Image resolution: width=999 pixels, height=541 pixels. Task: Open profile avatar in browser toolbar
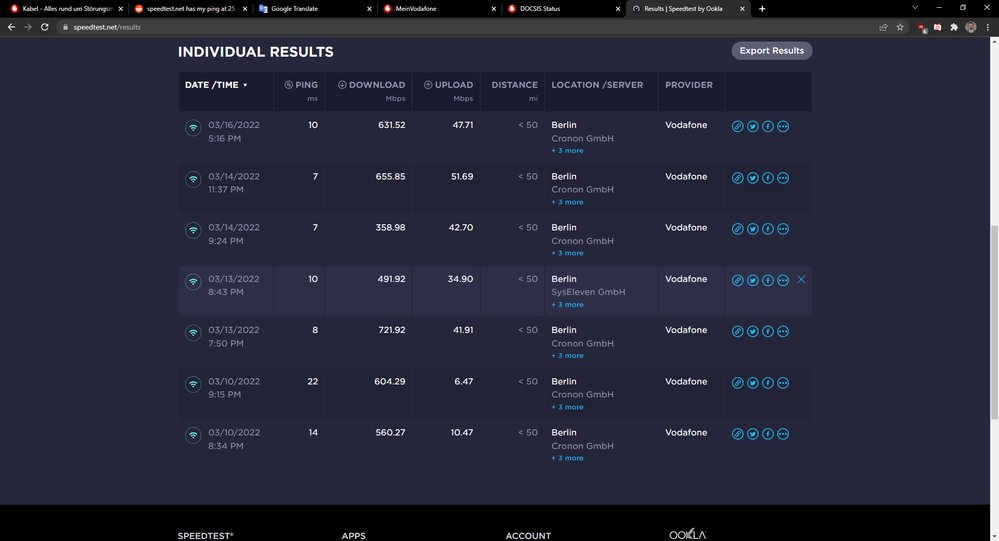tap(970, 27)
